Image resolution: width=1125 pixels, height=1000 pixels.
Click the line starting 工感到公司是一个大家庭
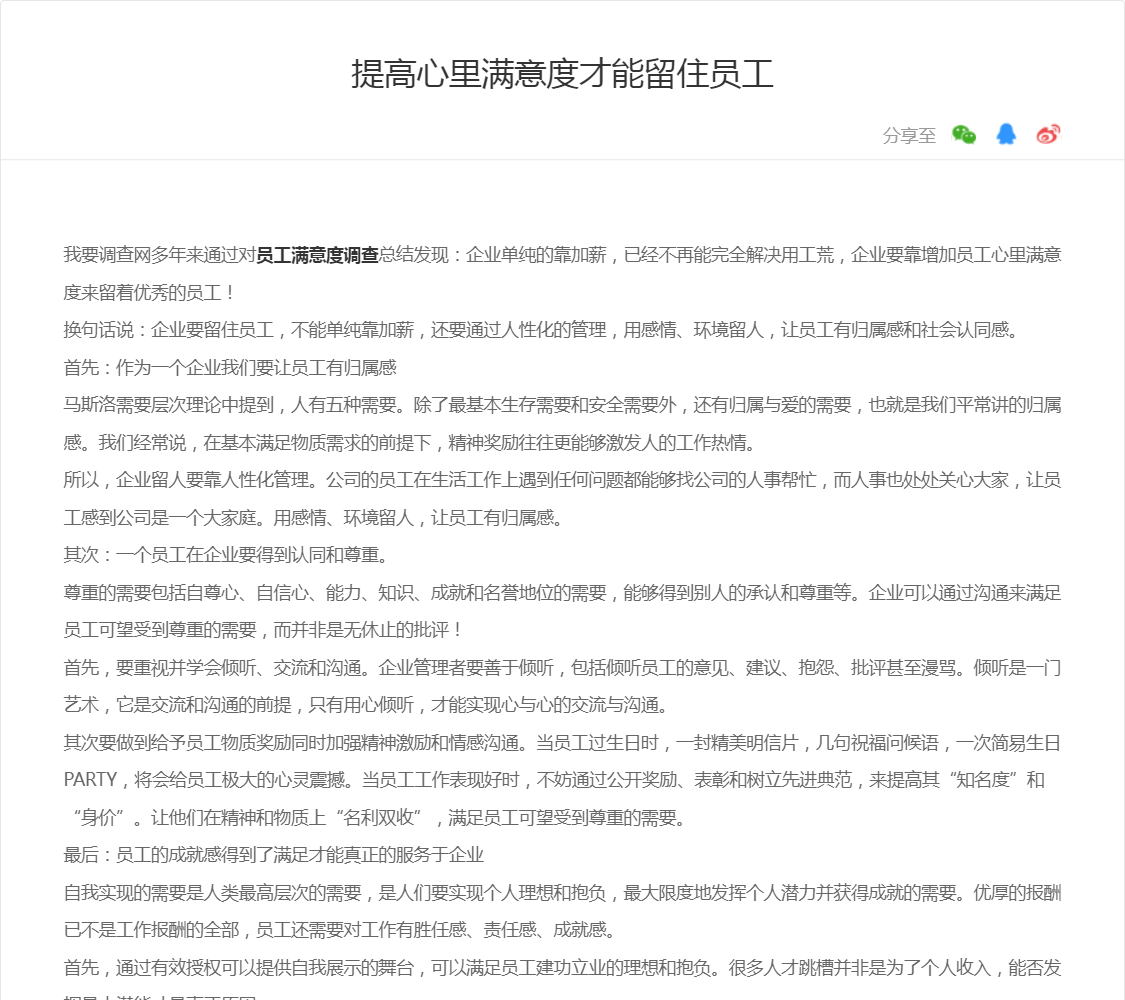coord(314,518)
